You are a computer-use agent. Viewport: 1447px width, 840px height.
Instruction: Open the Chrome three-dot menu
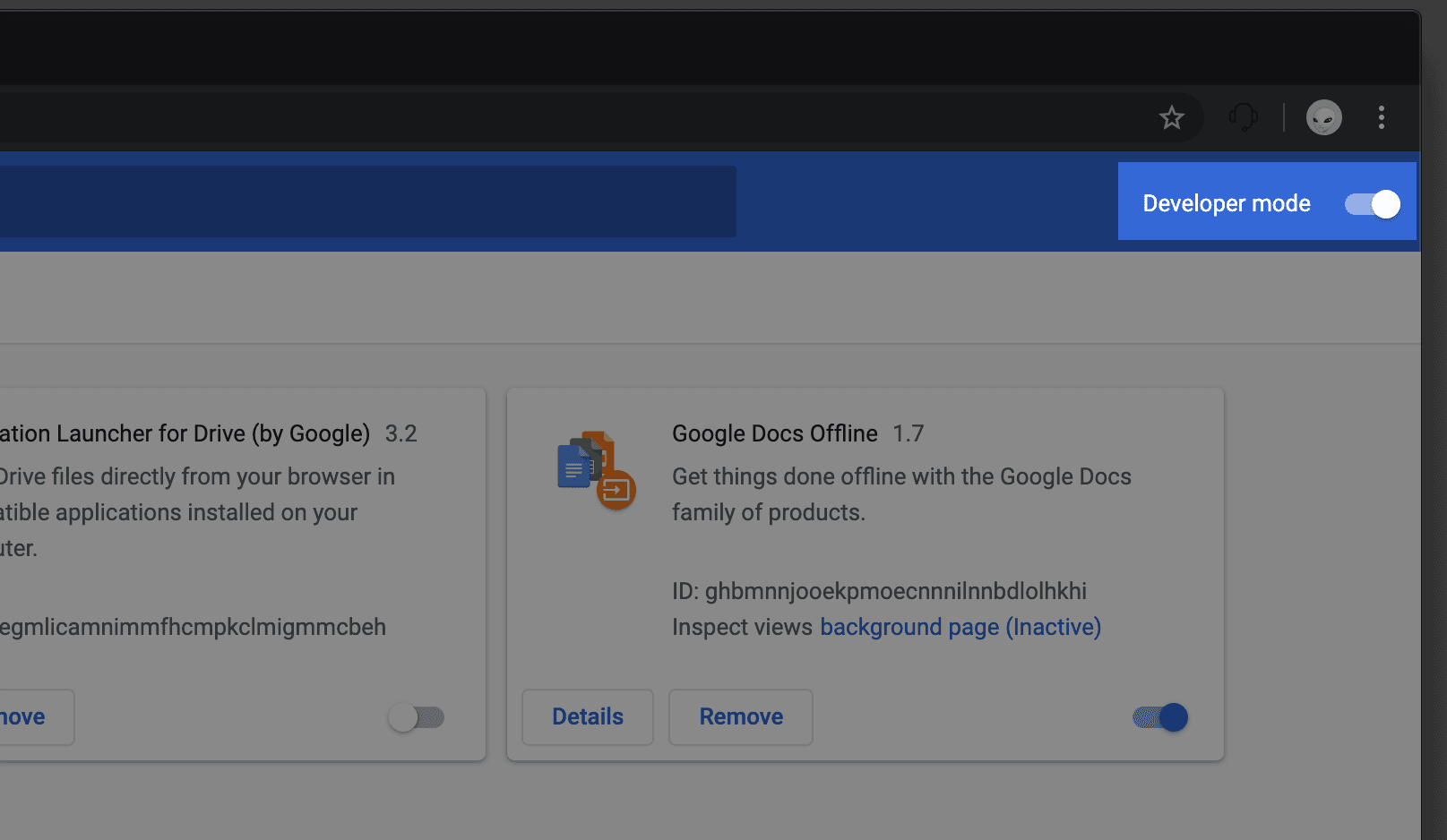click(x=1381, y=117)
